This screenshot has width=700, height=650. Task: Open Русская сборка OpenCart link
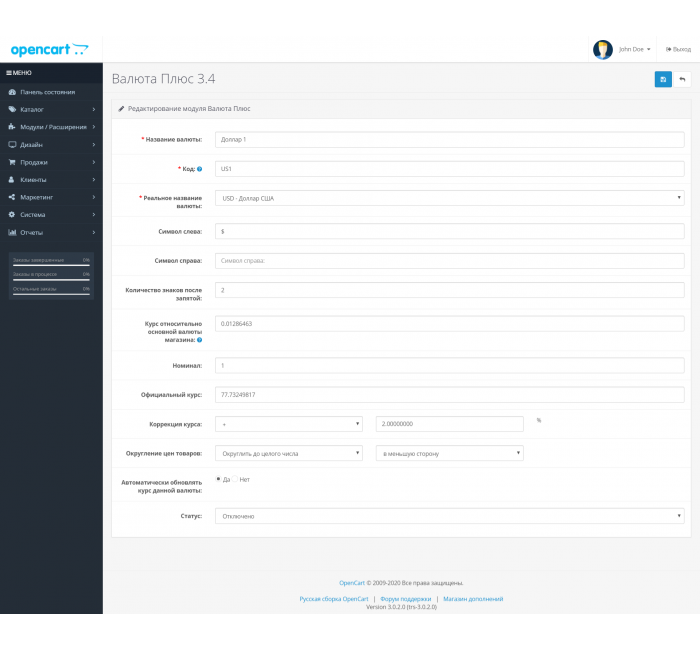(334, 599)
